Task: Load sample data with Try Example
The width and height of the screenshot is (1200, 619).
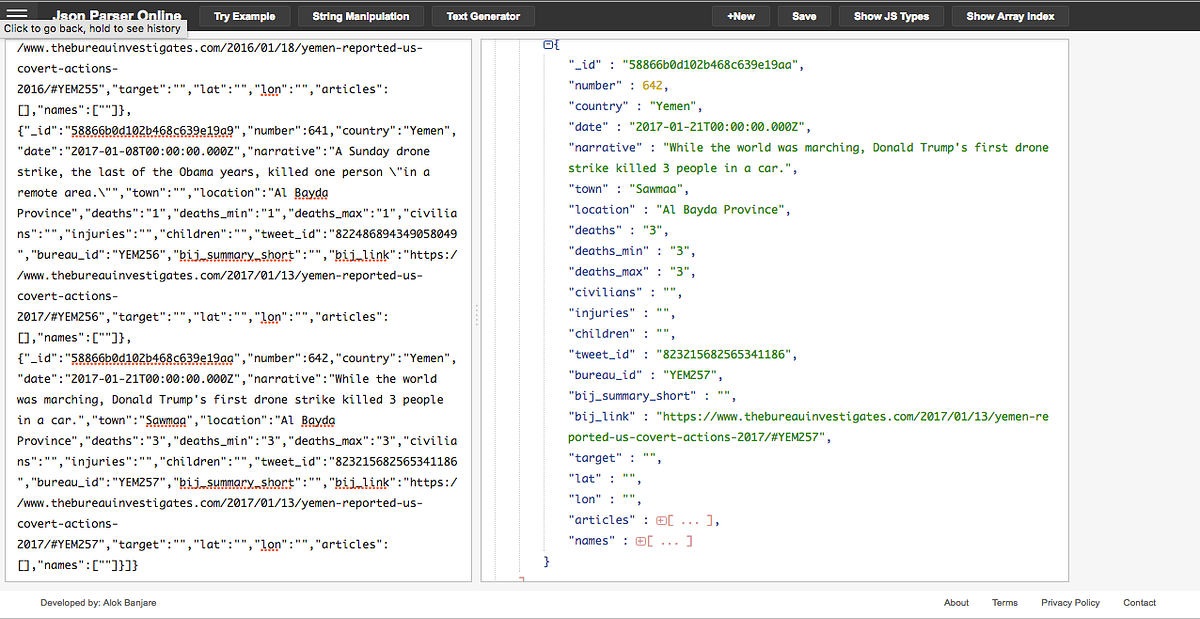Action: (244, 16)
